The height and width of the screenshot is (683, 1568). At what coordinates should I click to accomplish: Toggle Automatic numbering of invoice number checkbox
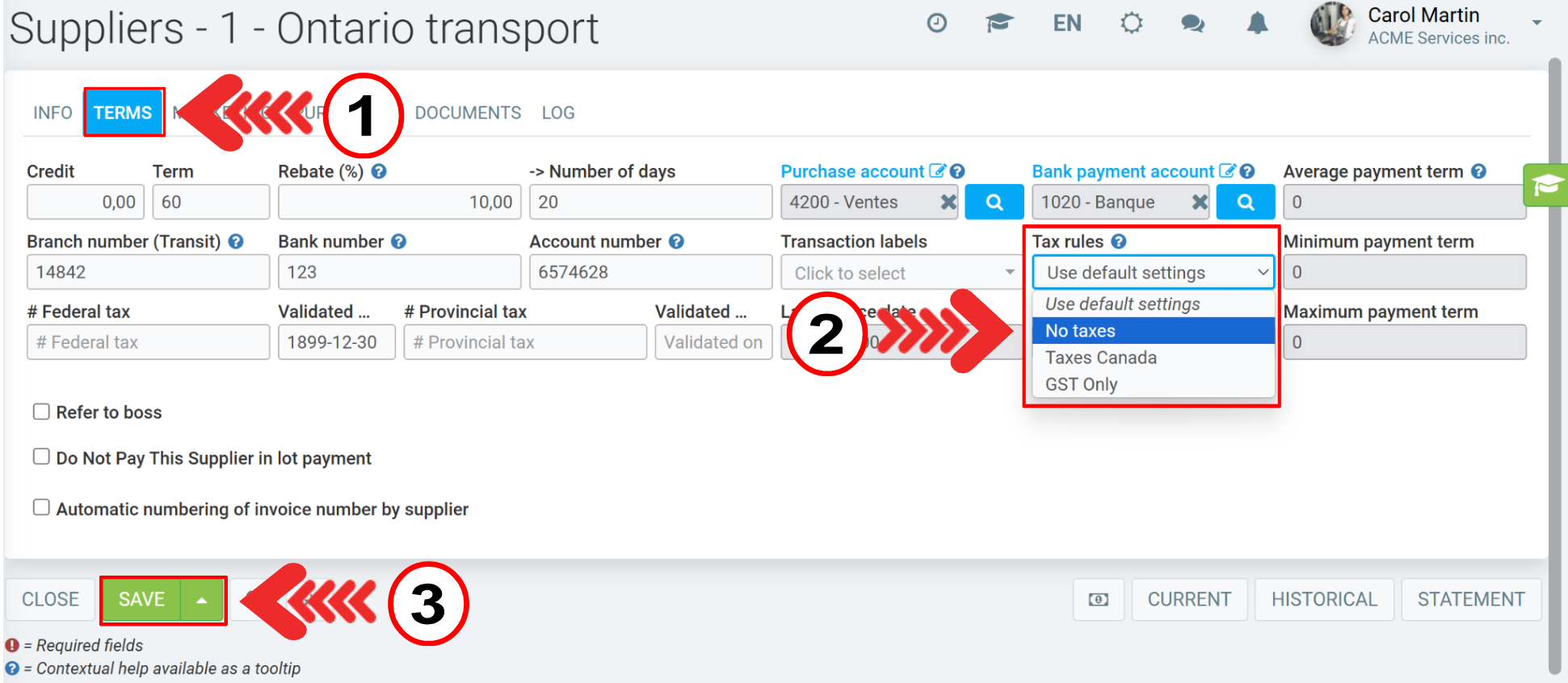tap(41, 508)
